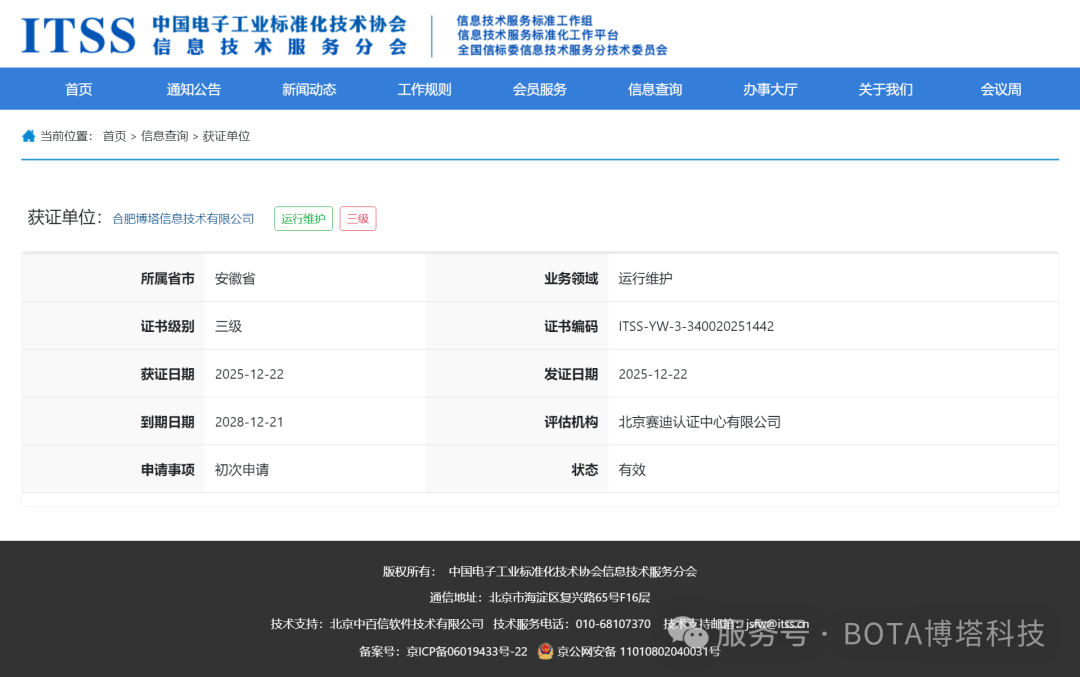Click 信息技术服务标准工作组 header text
The image size is (1080, 677).
(x=525, y=21)
